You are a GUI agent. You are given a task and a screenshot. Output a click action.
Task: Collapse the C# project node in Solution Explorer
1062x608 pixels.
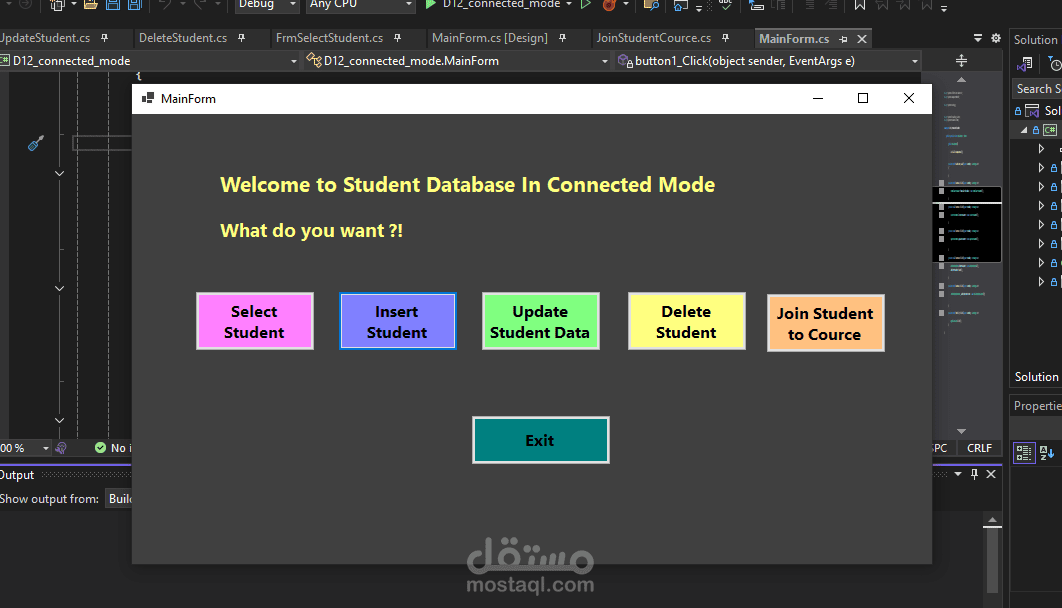tap(1024, 130)
